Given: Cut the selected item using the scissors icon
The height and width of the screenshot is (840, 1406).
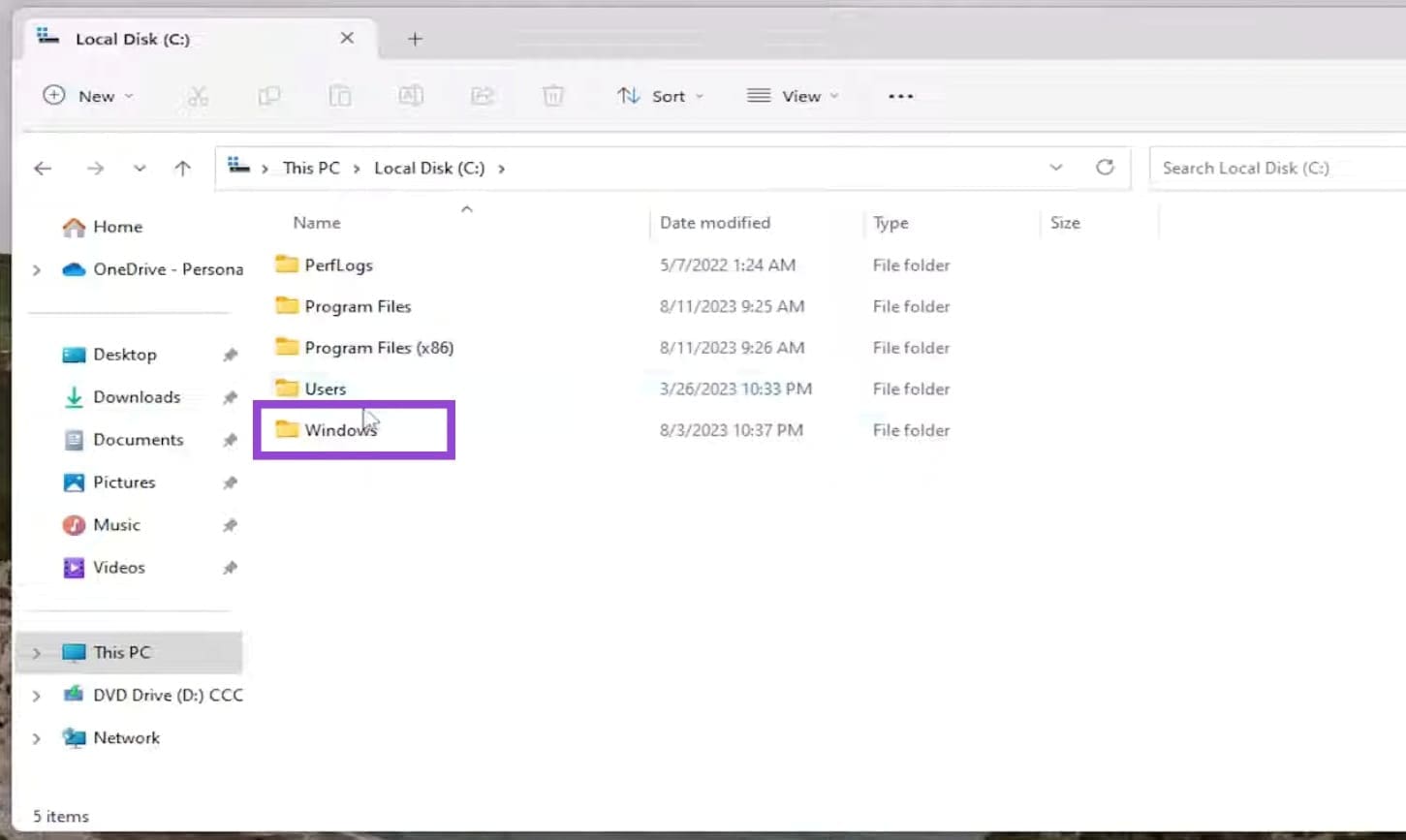Looking at the screenshot, I should point(198,95).
